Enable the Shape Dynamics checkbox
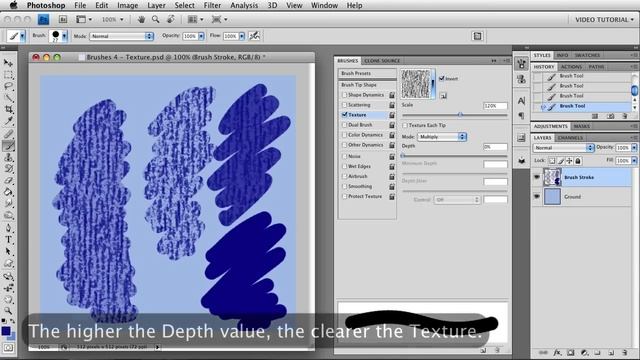Screen dimensions: 640x360 (344, 95)
